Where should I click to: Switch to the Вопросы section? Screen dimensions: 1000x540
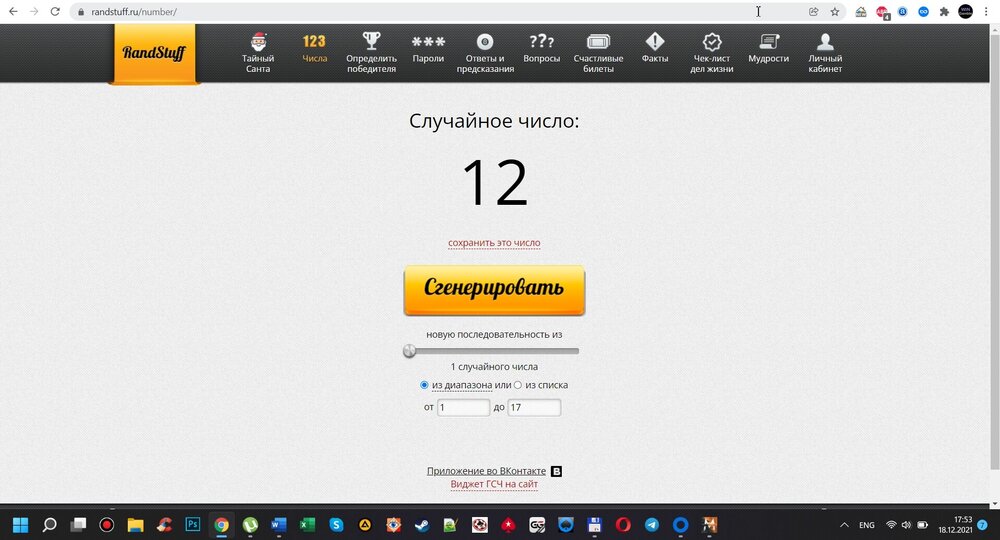[542, 52]
